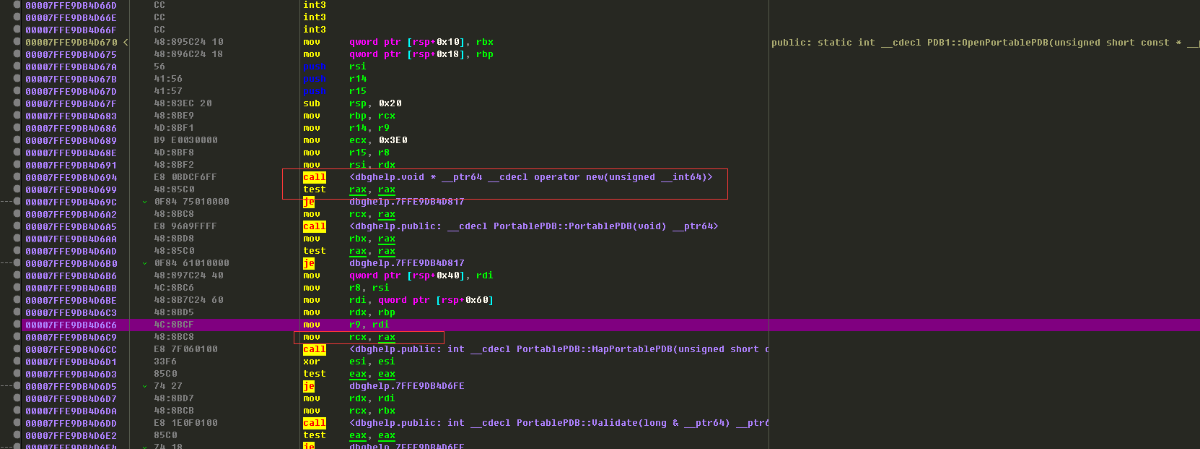
Task: Click jump arrow beside bytes 0F84 75010000
Action: point(145,202)
